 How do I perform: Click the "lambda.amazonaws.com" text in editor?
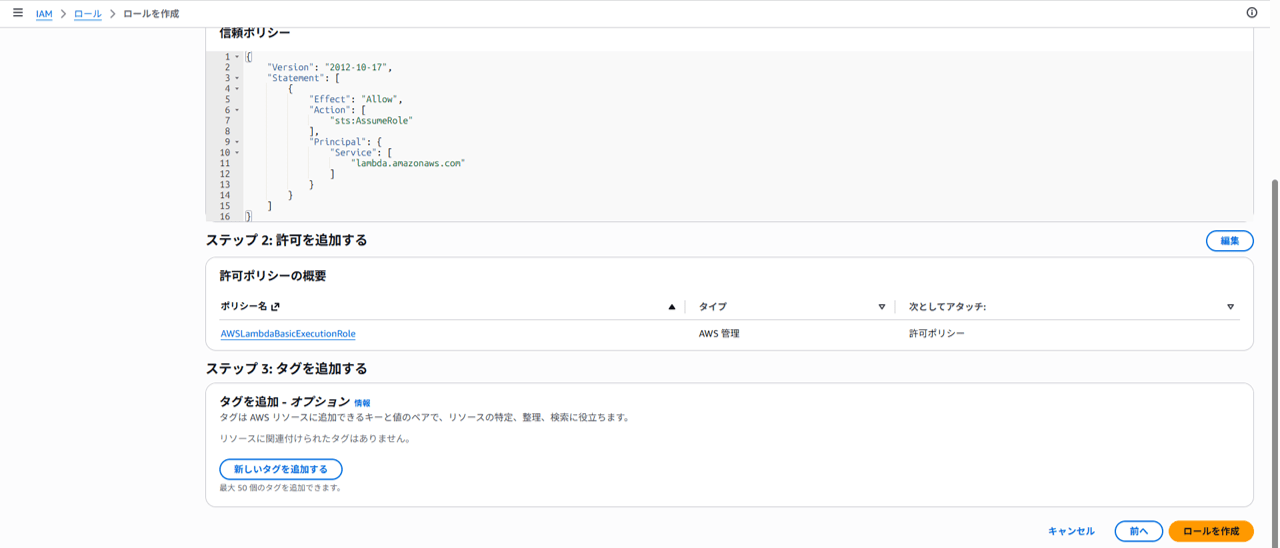(x=408, y=163)
